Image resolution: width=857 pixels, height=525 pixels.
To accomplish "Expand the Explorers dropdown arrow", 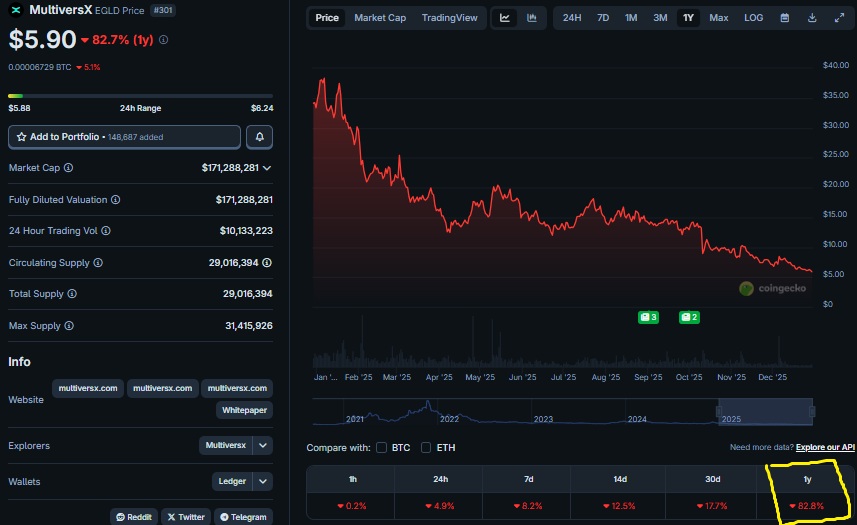I will click(x=262, y=445).
